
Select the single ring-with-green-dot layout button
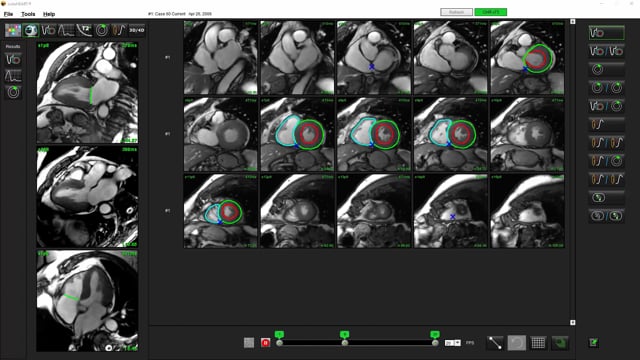(607, 69)
